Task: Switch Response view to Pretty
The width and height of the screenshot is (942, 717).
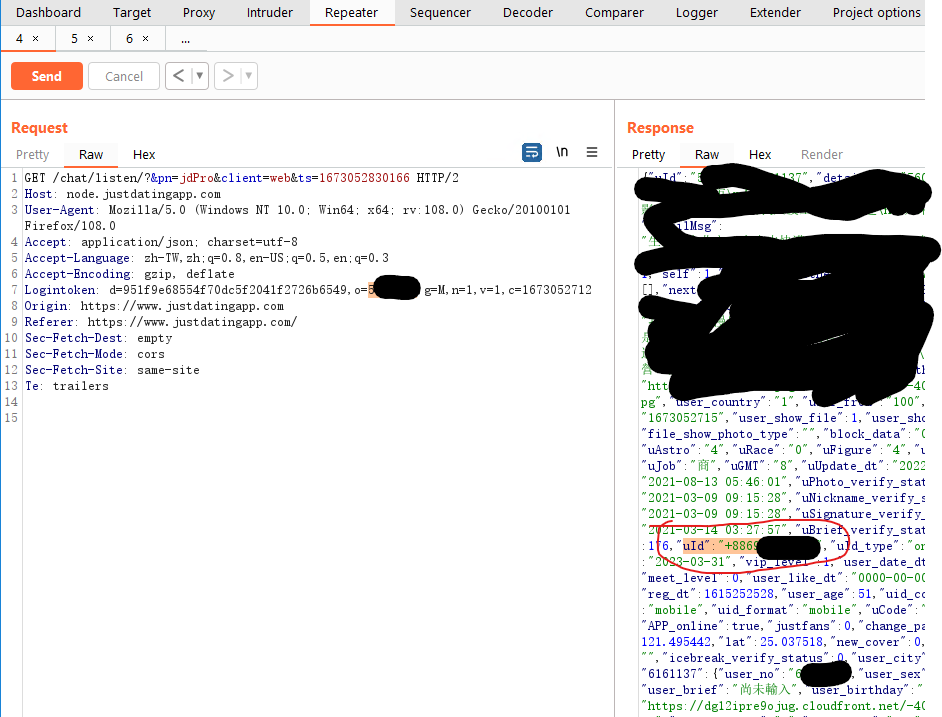Action: pos(648,154)
